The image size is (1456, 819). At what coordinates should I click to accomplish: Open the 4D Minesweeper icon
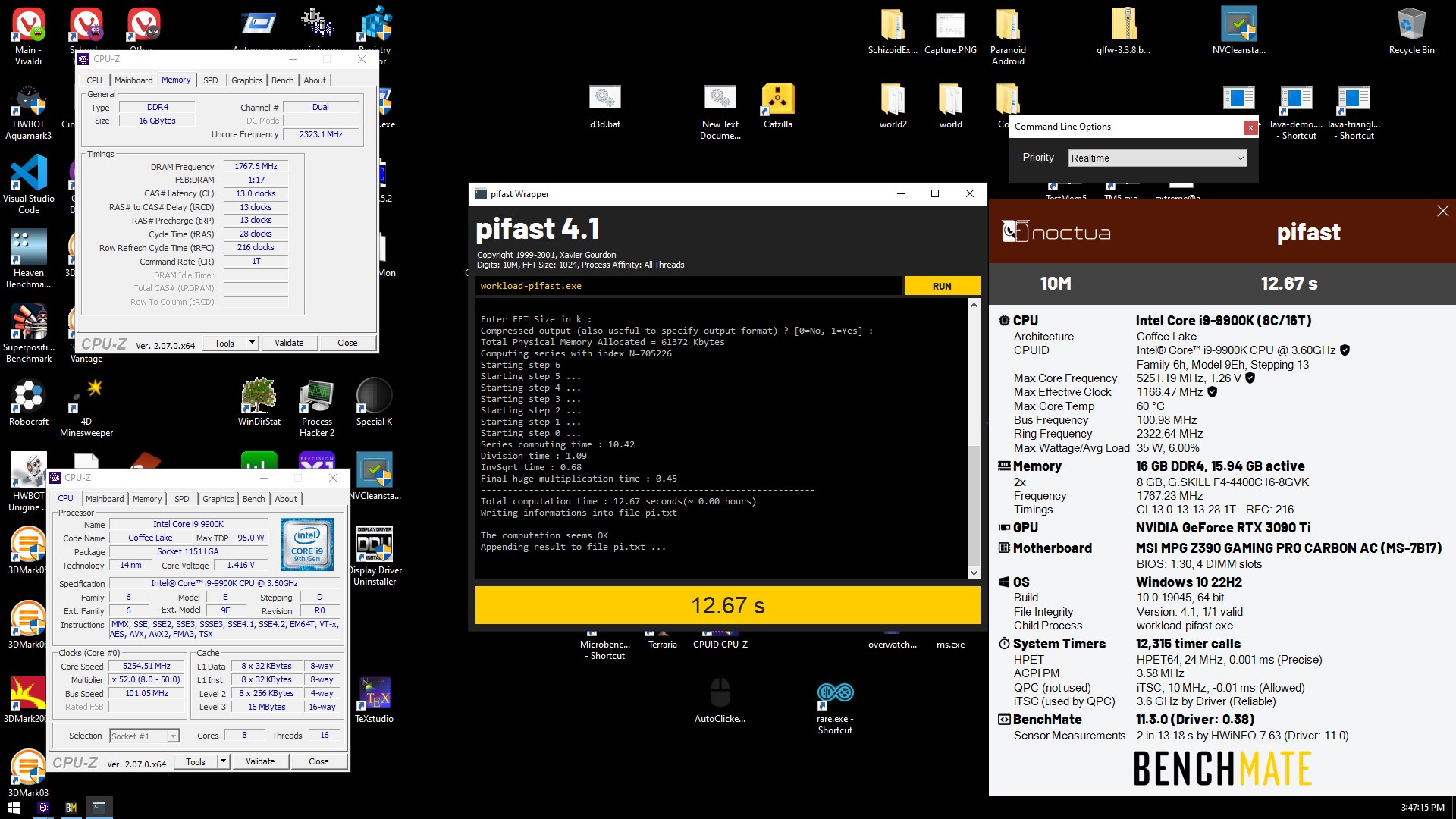point(86,408)
